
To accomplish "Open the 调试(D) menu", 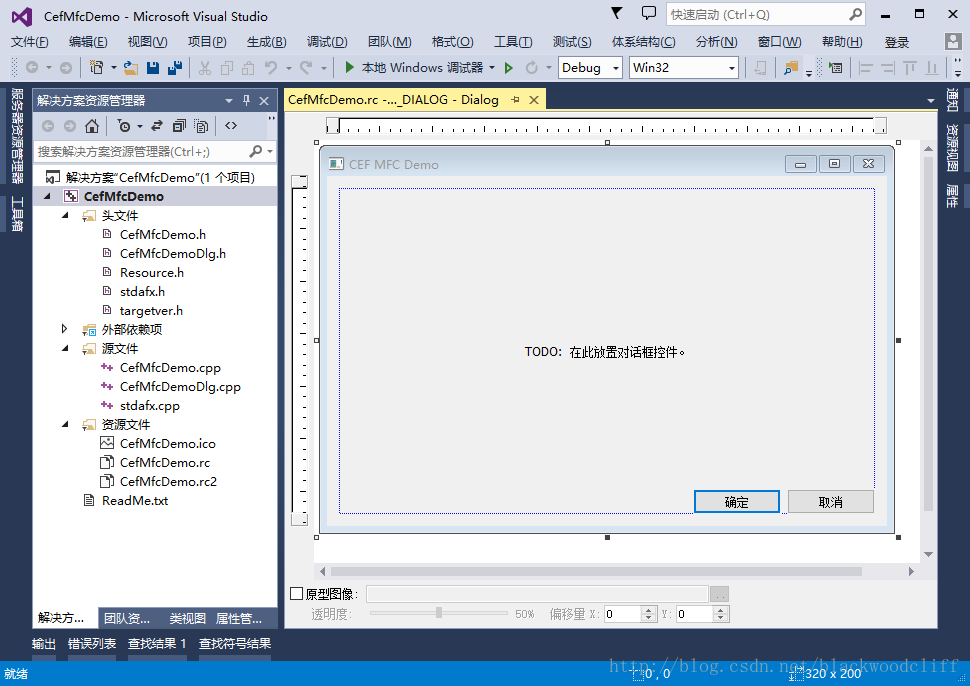I will pos(327,42).
